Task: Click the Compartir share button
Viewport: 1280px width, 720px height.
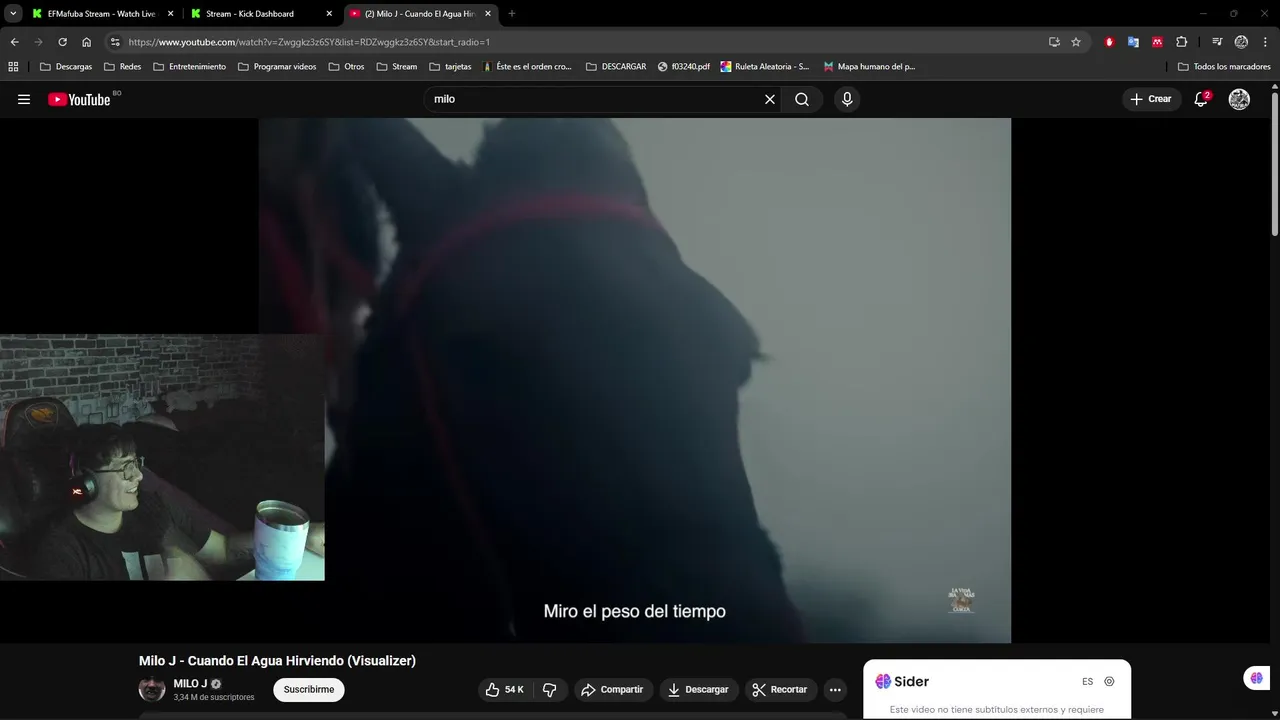Action: pyautogui.click(x=613, y=689)
